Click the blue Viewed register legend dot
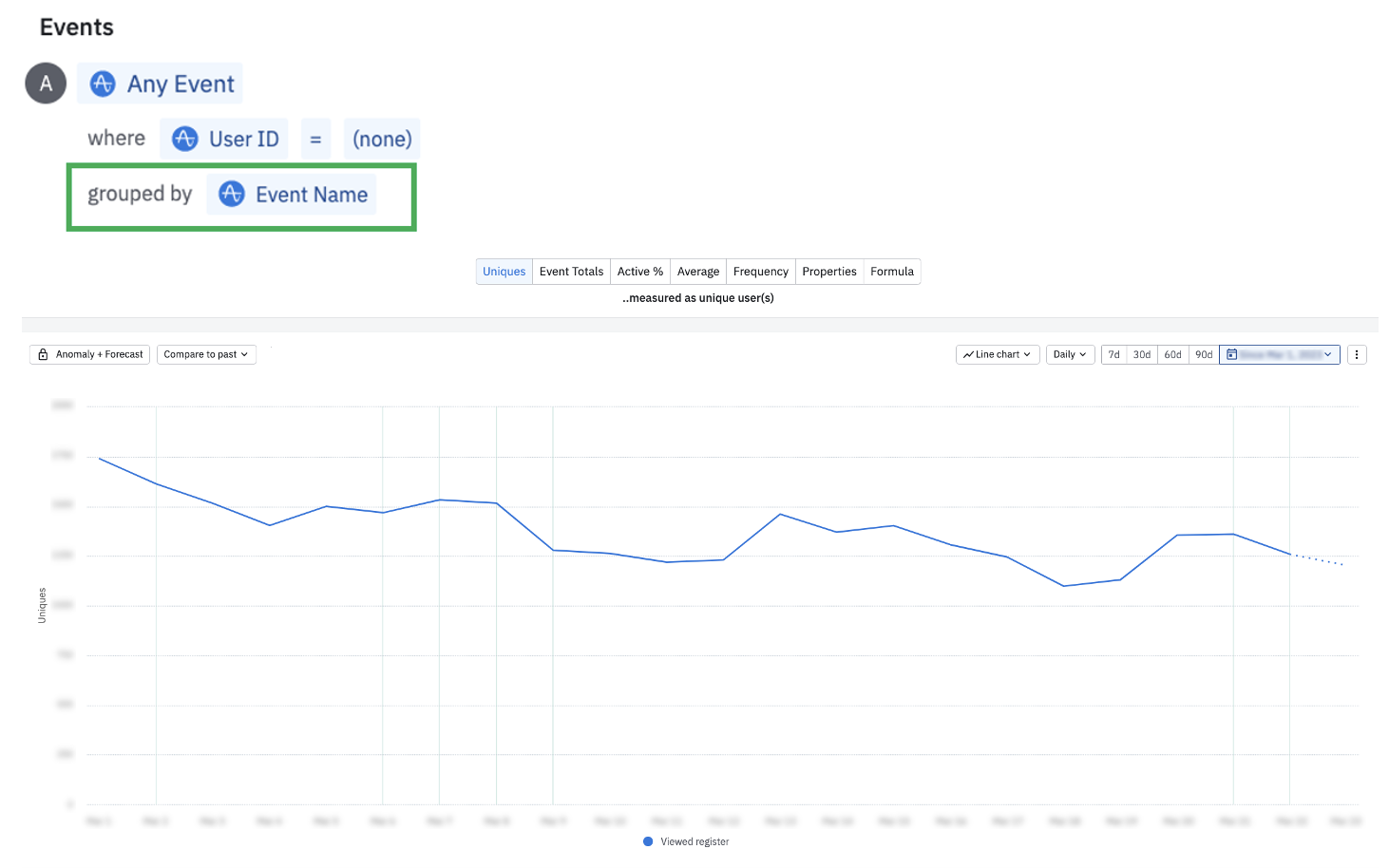The height and width of the screenshot is (868, 1389). (x=648, y=841)
